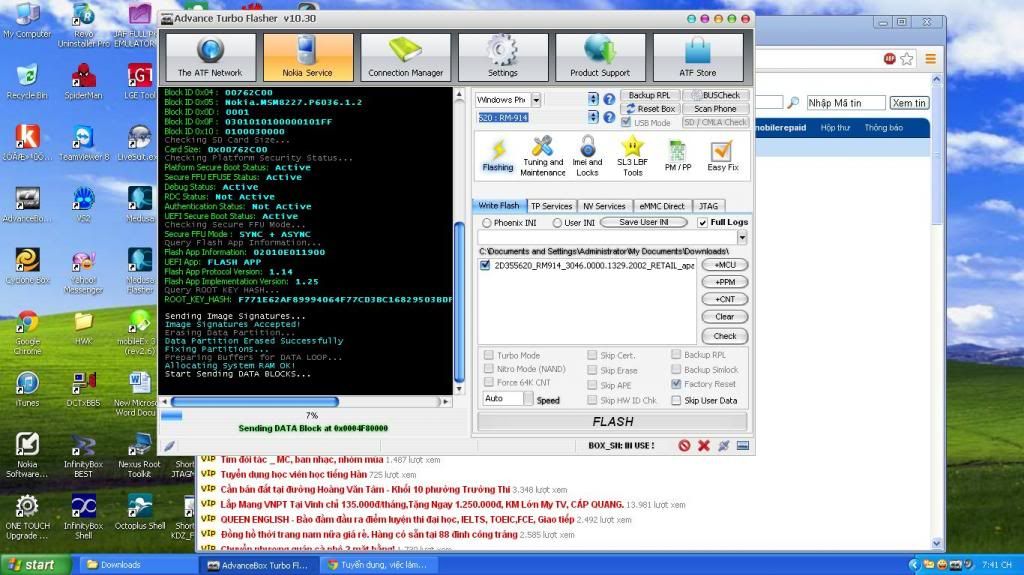
Task: Enable the Turbo Mode checkbox
Action: click(488, 355)
